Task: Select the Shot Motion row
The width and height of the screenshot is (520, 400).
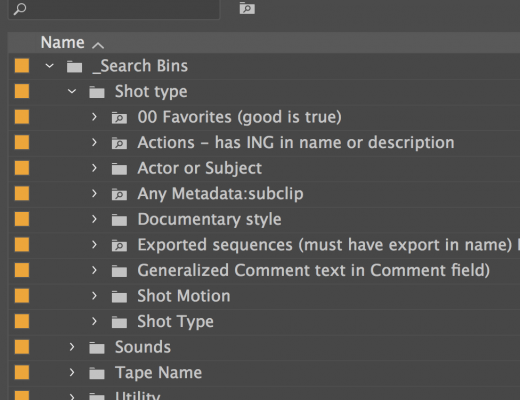Action: point(184,296)
